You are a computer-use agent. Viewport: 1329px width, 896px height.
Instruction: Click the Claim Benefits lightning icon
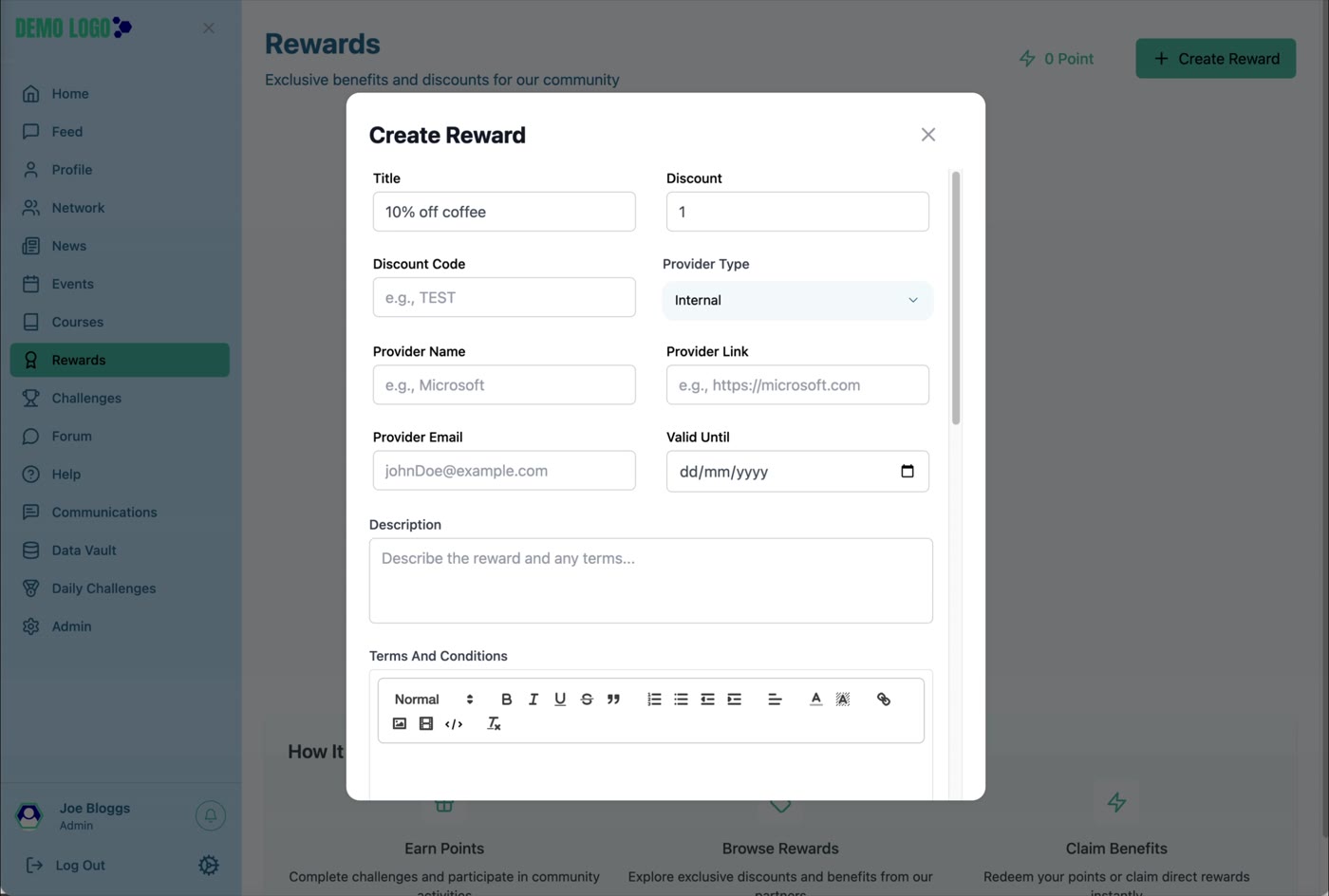pyautogui.click(x=1116, y=802)
